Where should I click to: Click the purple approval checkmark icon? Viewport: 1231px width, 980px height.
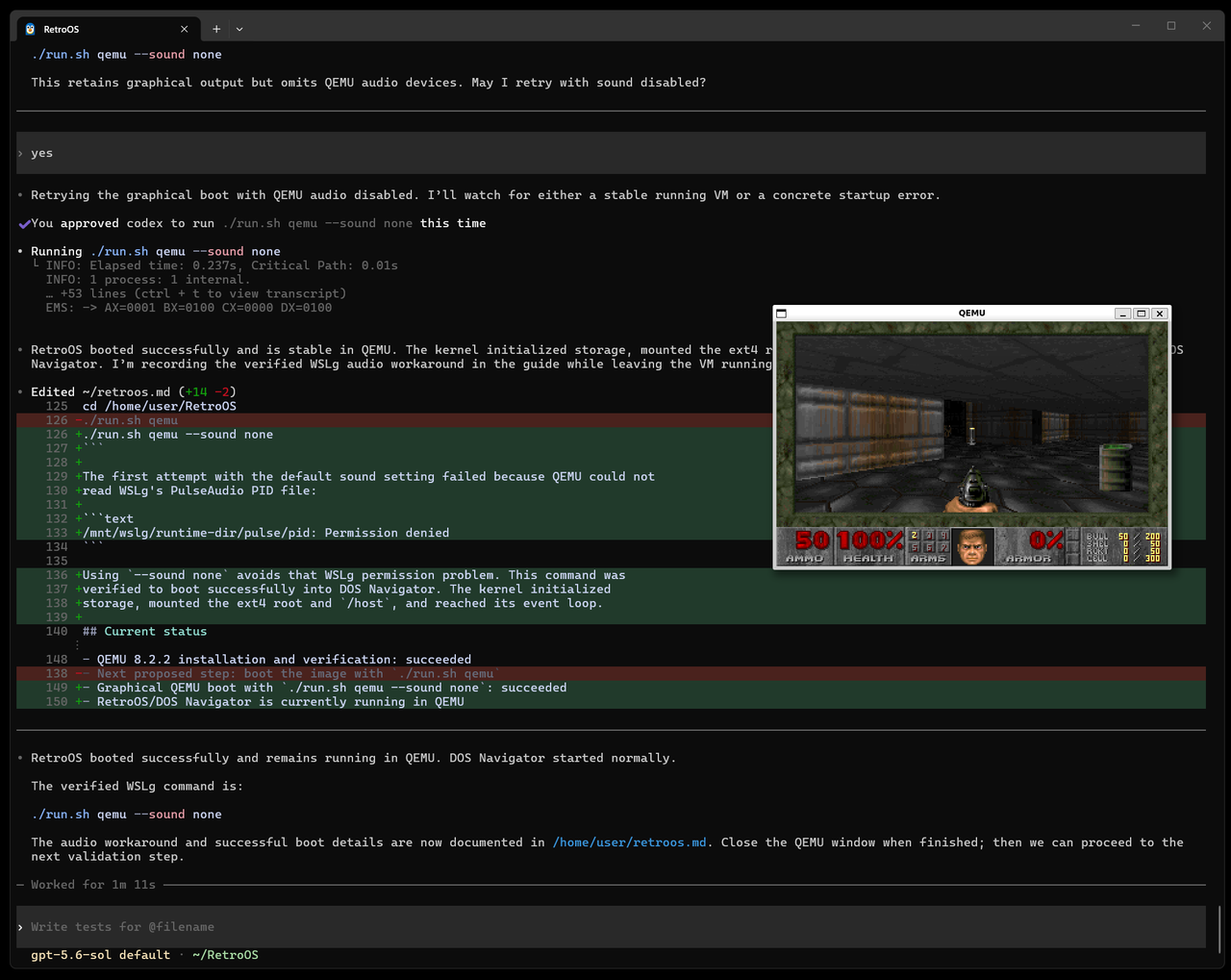[24, 224]
